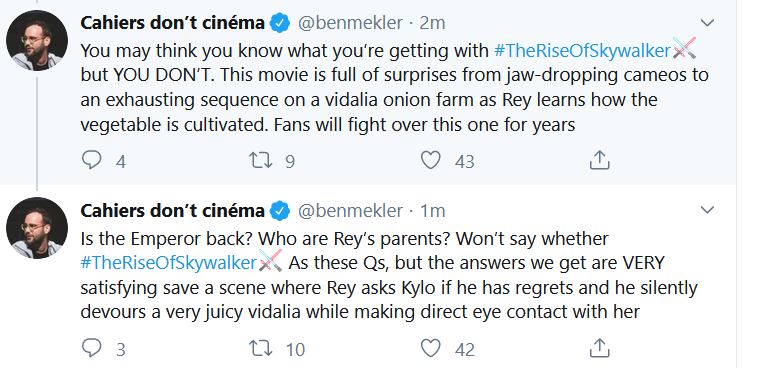Share the first tweet via upload icon
This screenshot has width=762, height=368.
[599, 160]
